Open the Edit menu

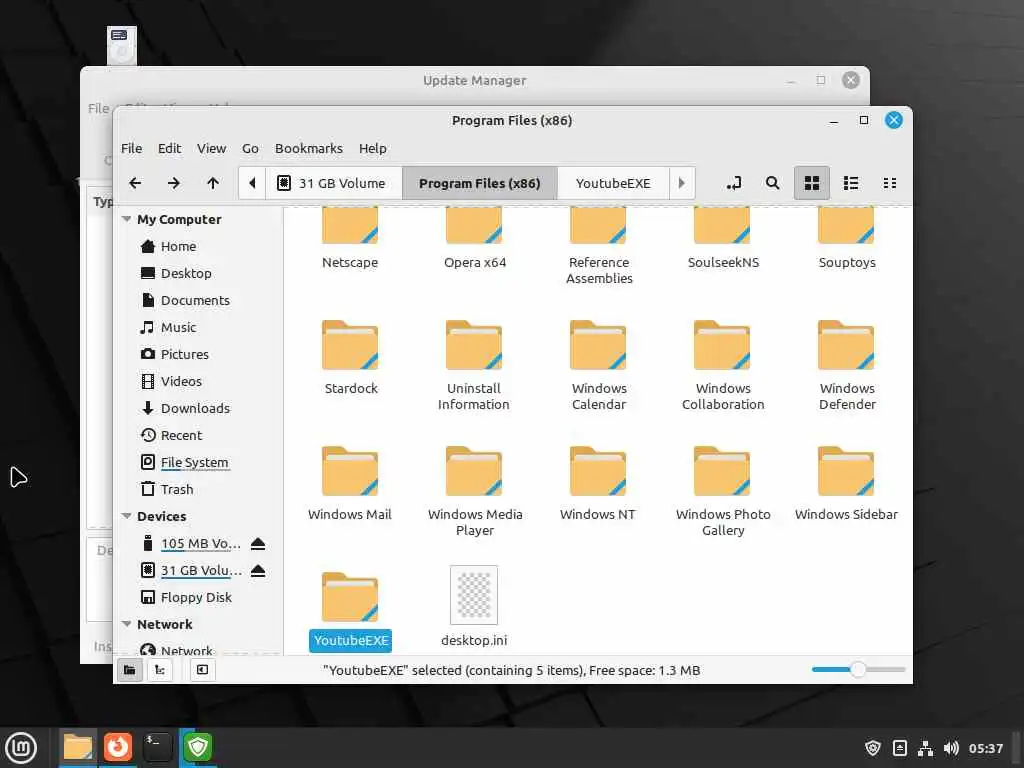tap(169, 148)
